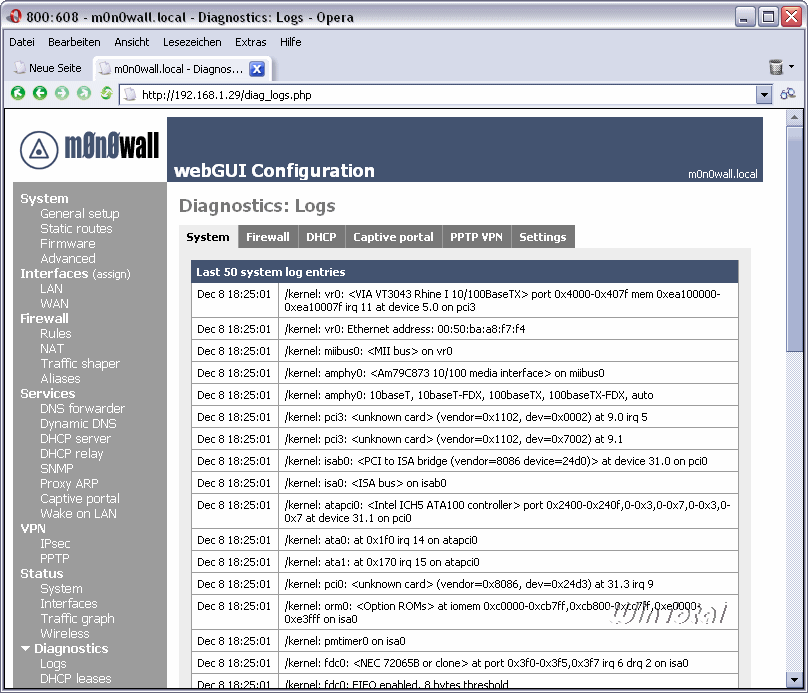Open the PPTP VPN log tab

coord(476,237)
